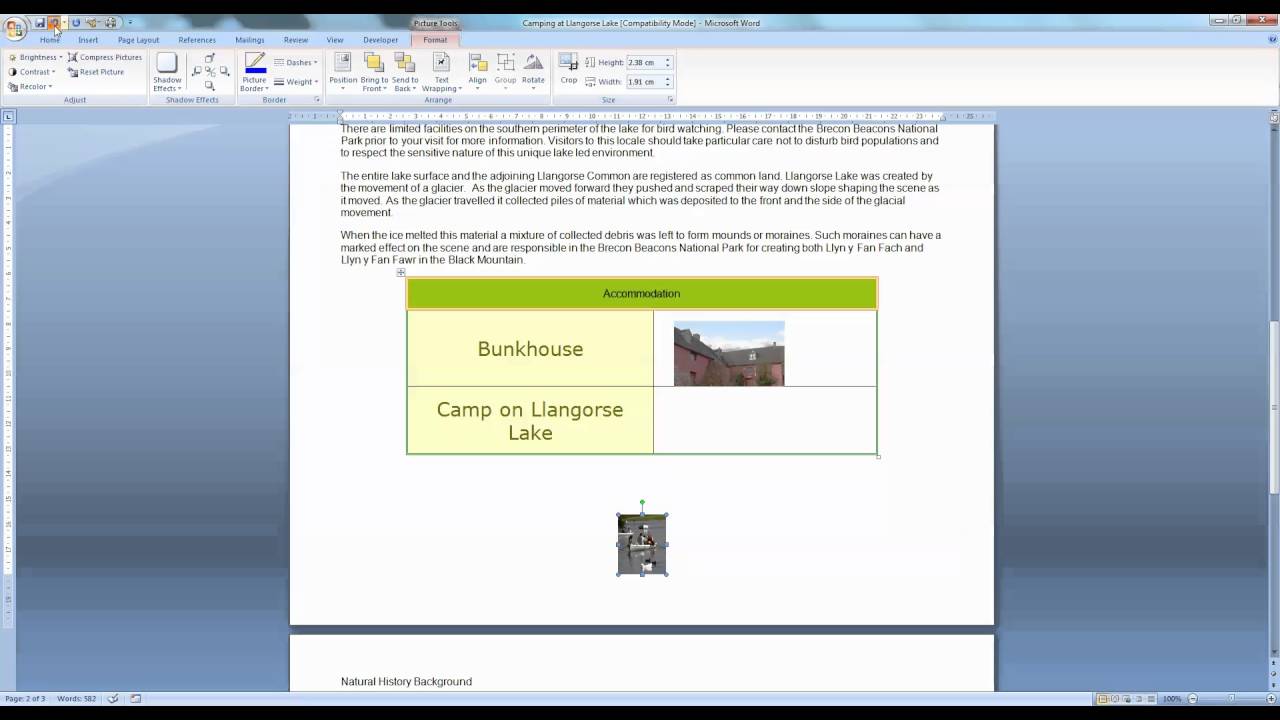This screenshot has width=1280, height=720.
Task: Switch to the Home tab
Action: click(50, 40)
